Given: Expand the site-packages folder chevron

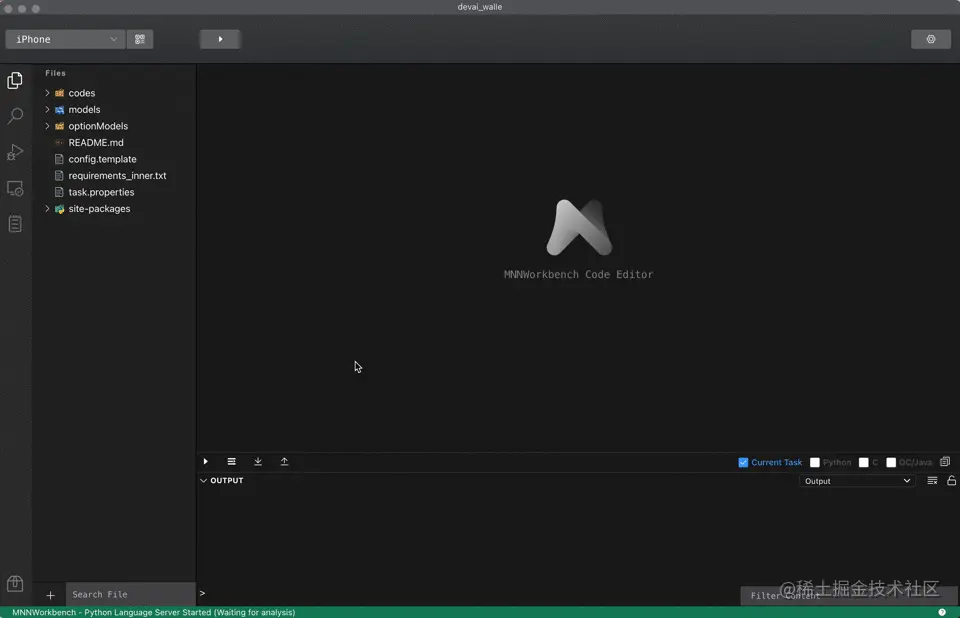Looking at the screenshot, I should [47, 209].
